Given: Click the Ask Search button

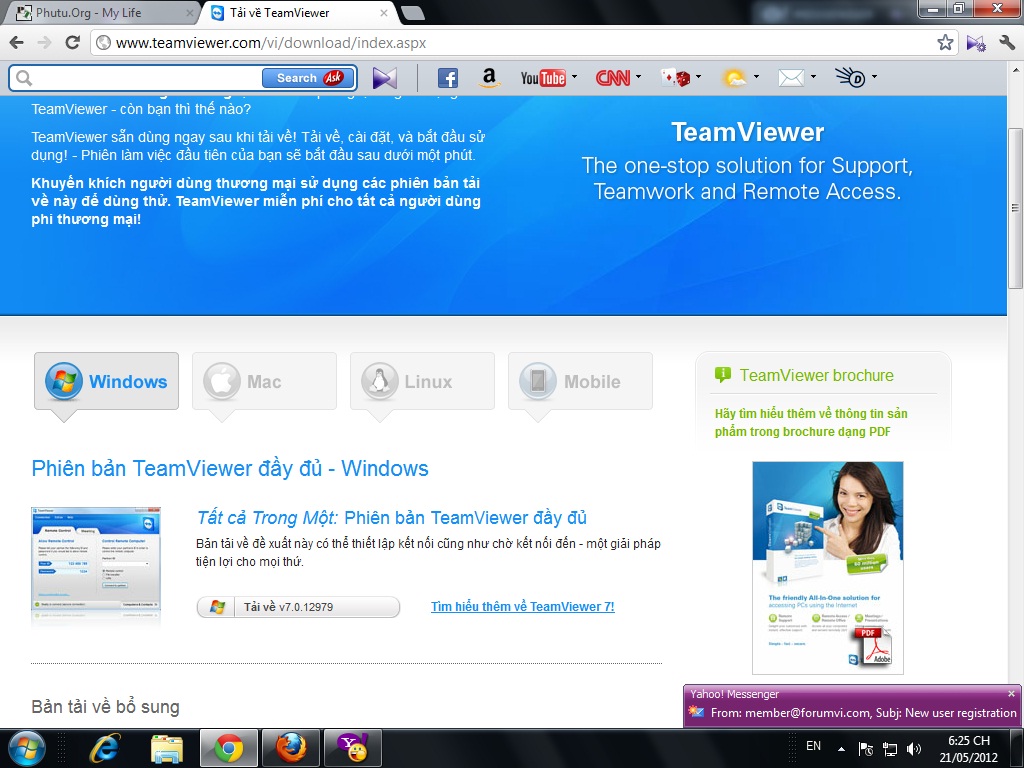Looking at the screenshot, I should coord(309,78).
